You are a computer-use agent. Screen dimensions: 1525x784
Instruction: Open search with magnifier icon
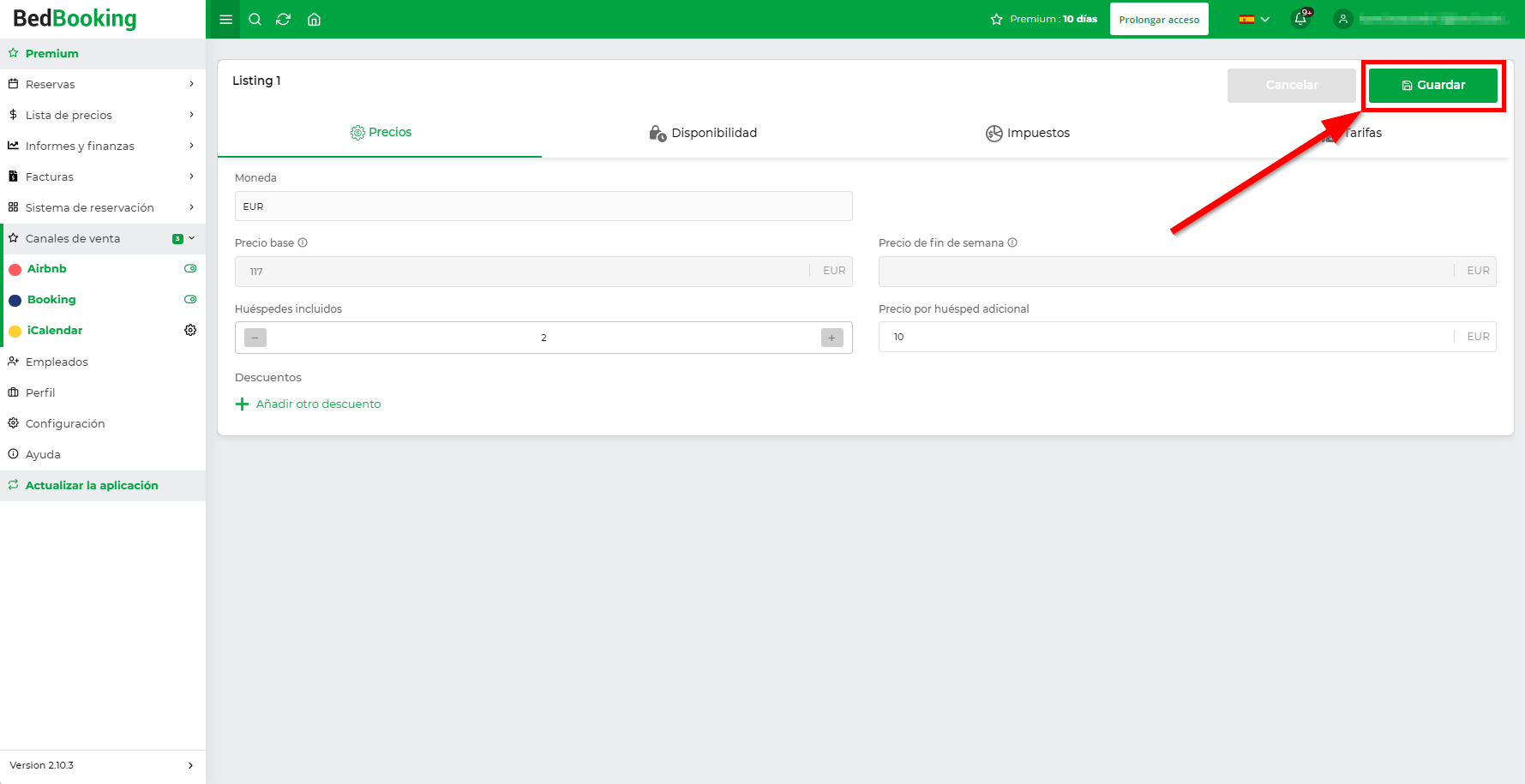[x=255, y=19]
